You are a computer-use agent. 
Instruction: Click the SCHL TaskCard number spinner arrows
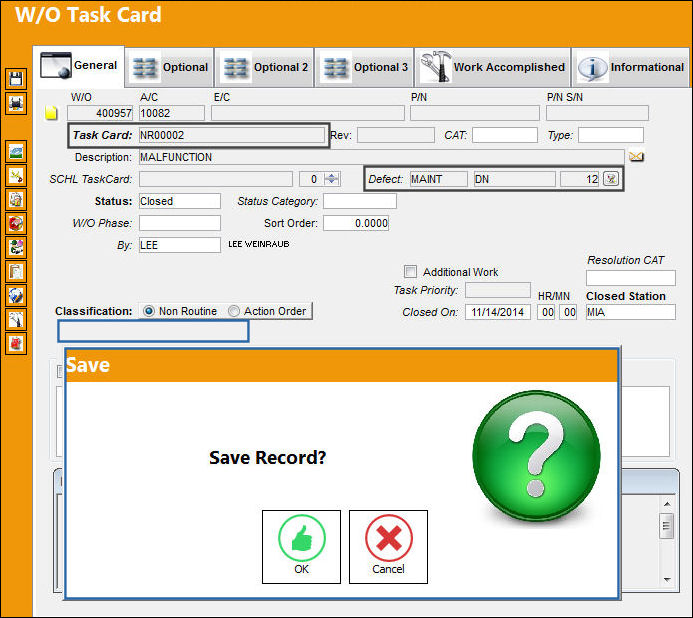331,179
